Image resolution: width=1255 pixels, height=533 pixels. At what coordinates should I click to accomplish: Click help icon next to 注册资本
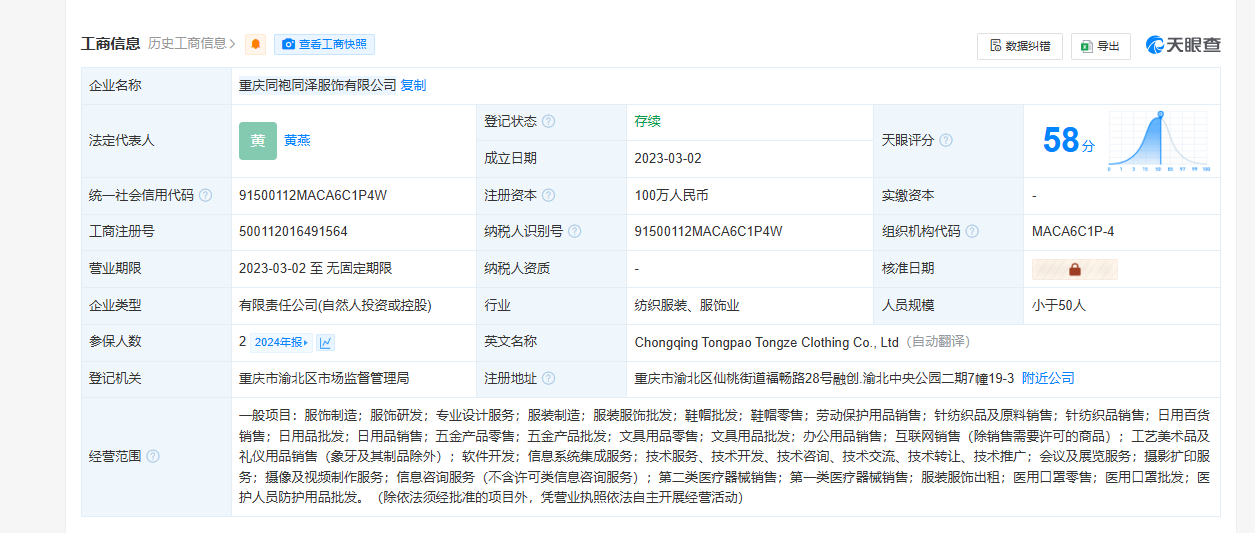pos(548,195)
